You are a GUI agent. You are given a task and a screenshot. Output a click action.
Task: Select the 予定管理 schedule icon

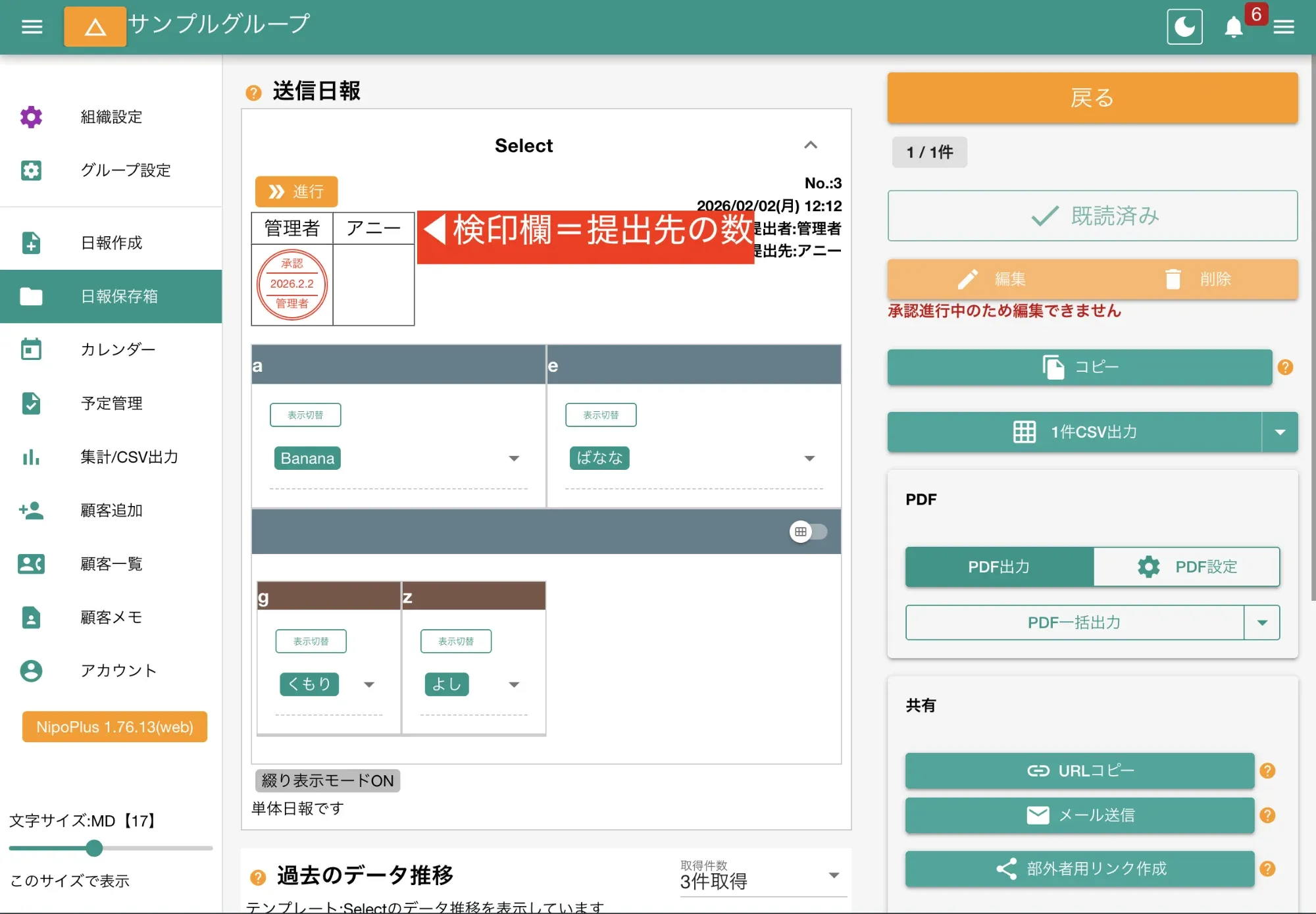click(x=31, y=403)
